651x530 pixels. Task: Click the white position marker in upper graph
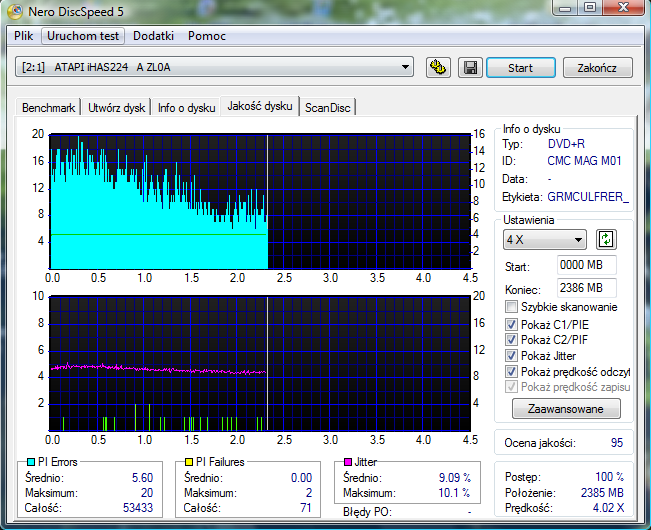pyautogui.click(x=267, y=201)
